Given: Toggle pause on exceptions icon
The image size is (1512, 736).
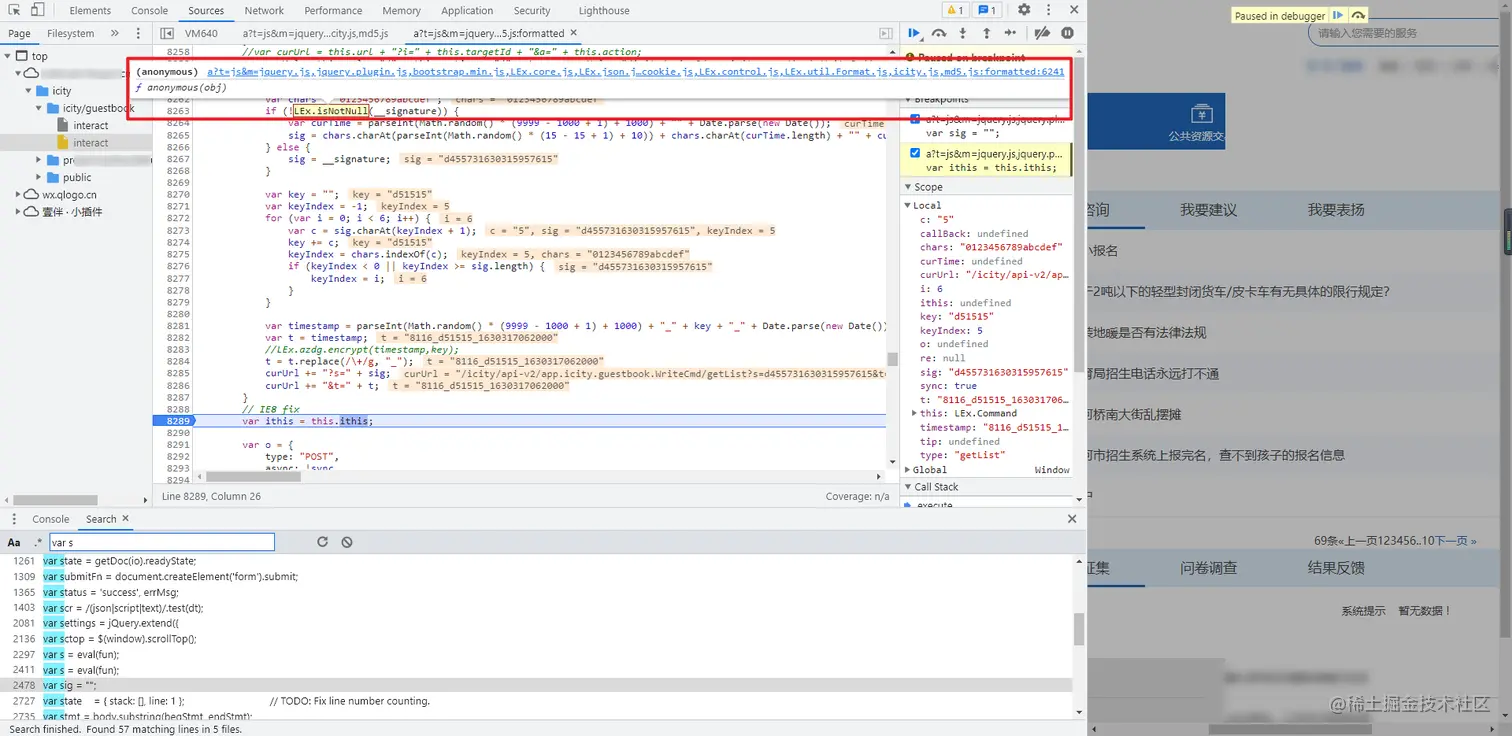Looking at the screenshot, I should click(1067, 33).
